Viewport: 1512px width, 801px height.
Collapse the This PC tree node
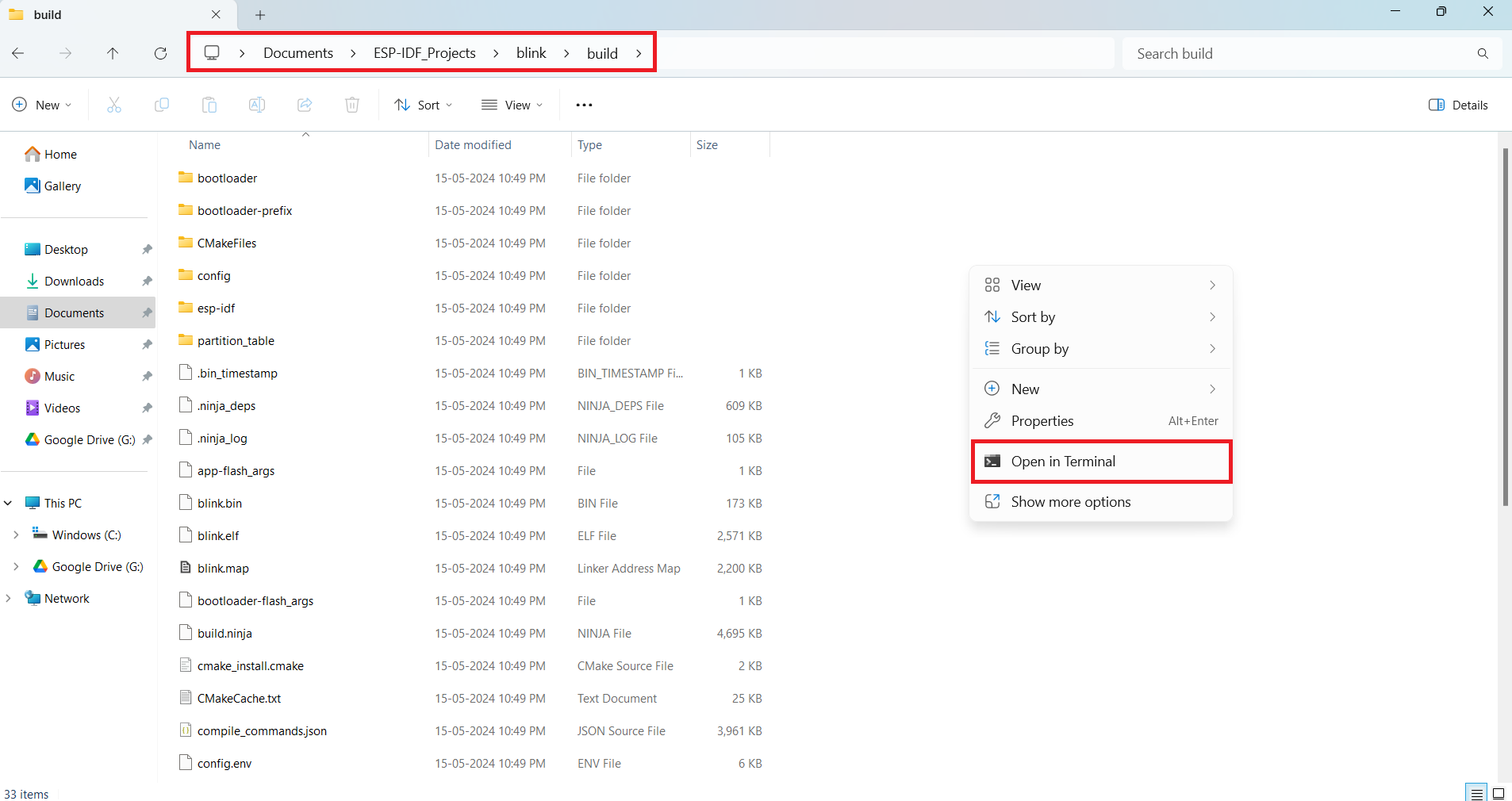(x=9, y=504)
